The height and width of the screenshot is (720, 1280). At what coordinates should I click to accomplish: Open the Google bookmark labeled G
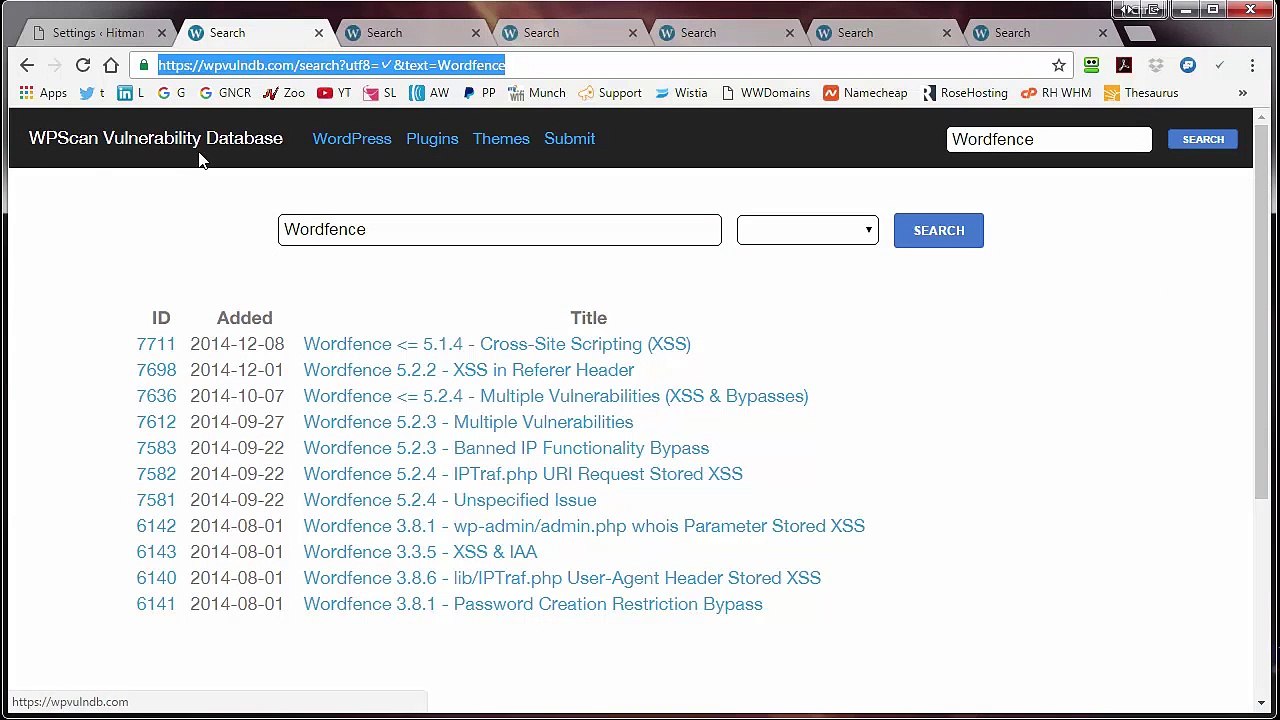pyautogui.click(x=171, y=93)
